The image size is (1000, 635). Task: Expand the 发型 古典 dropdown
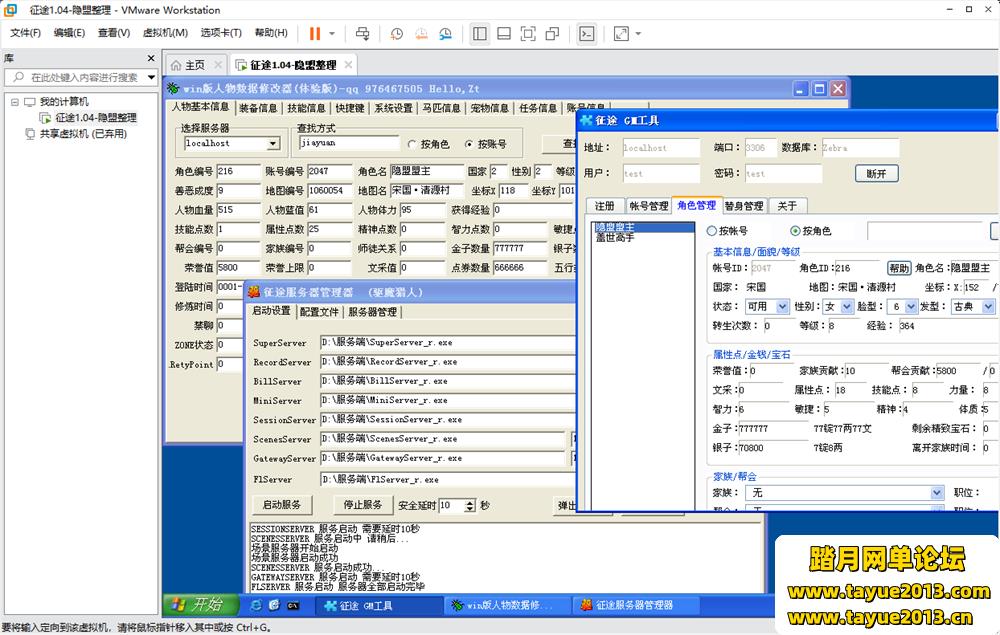click(x=988, y=307)
